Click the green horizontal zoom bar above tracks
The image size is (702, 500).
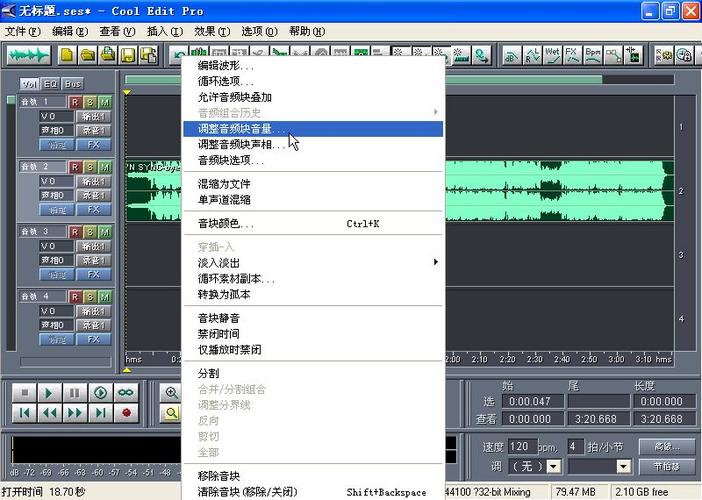point(364,80)
